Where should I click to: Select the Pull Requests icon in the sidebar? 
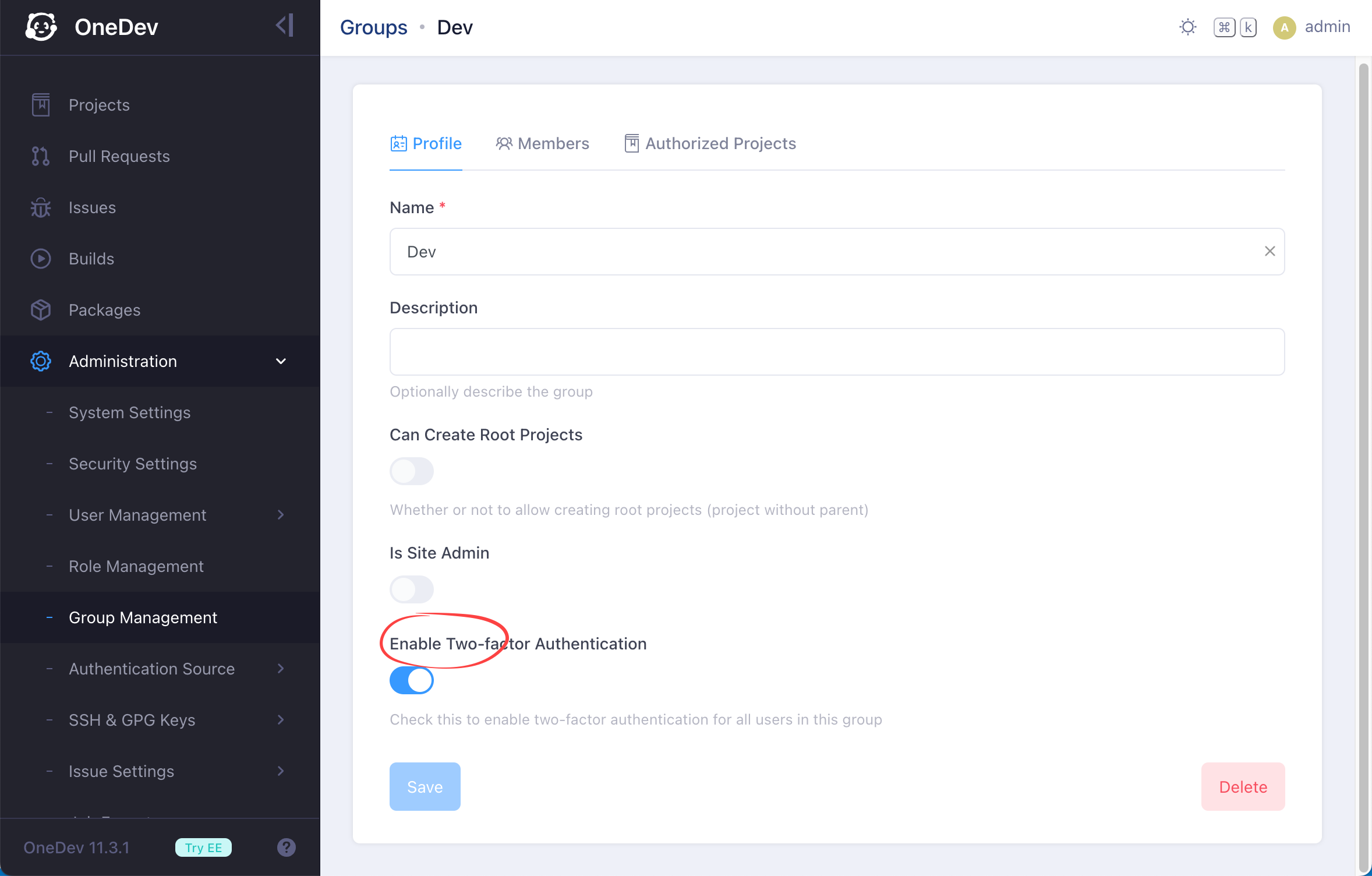(x=40, y=156)
